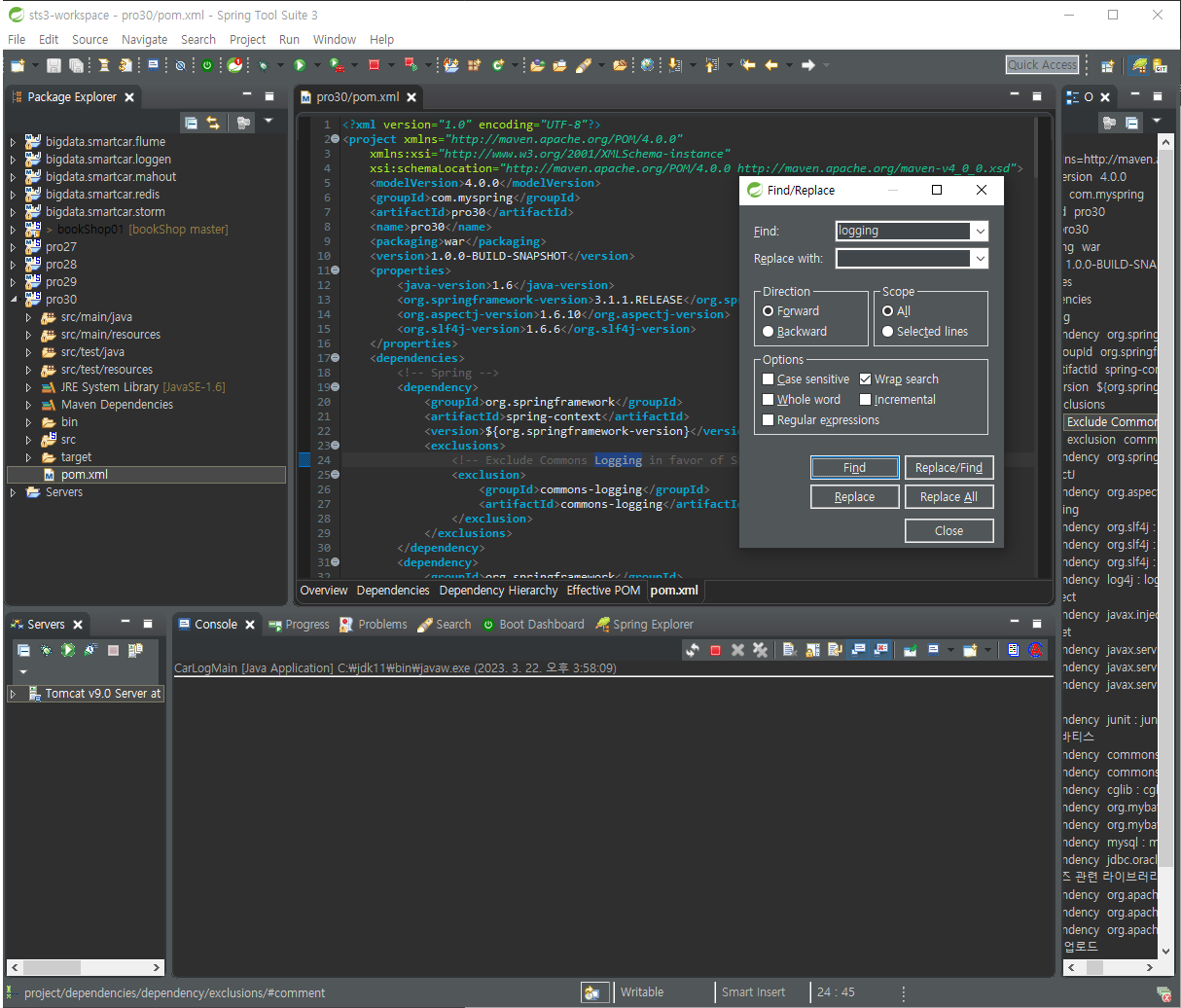Open the Problems view tab
This screenshot has width=1181, height=1008.
pos(374,625)
